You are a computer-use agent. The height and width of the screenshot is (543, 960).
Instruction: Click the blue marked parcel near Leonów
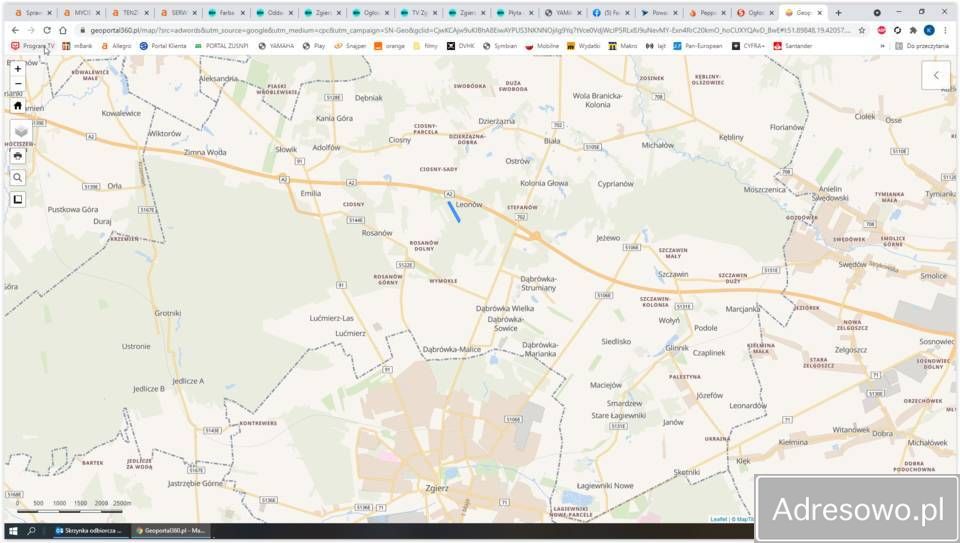(452, 211)
